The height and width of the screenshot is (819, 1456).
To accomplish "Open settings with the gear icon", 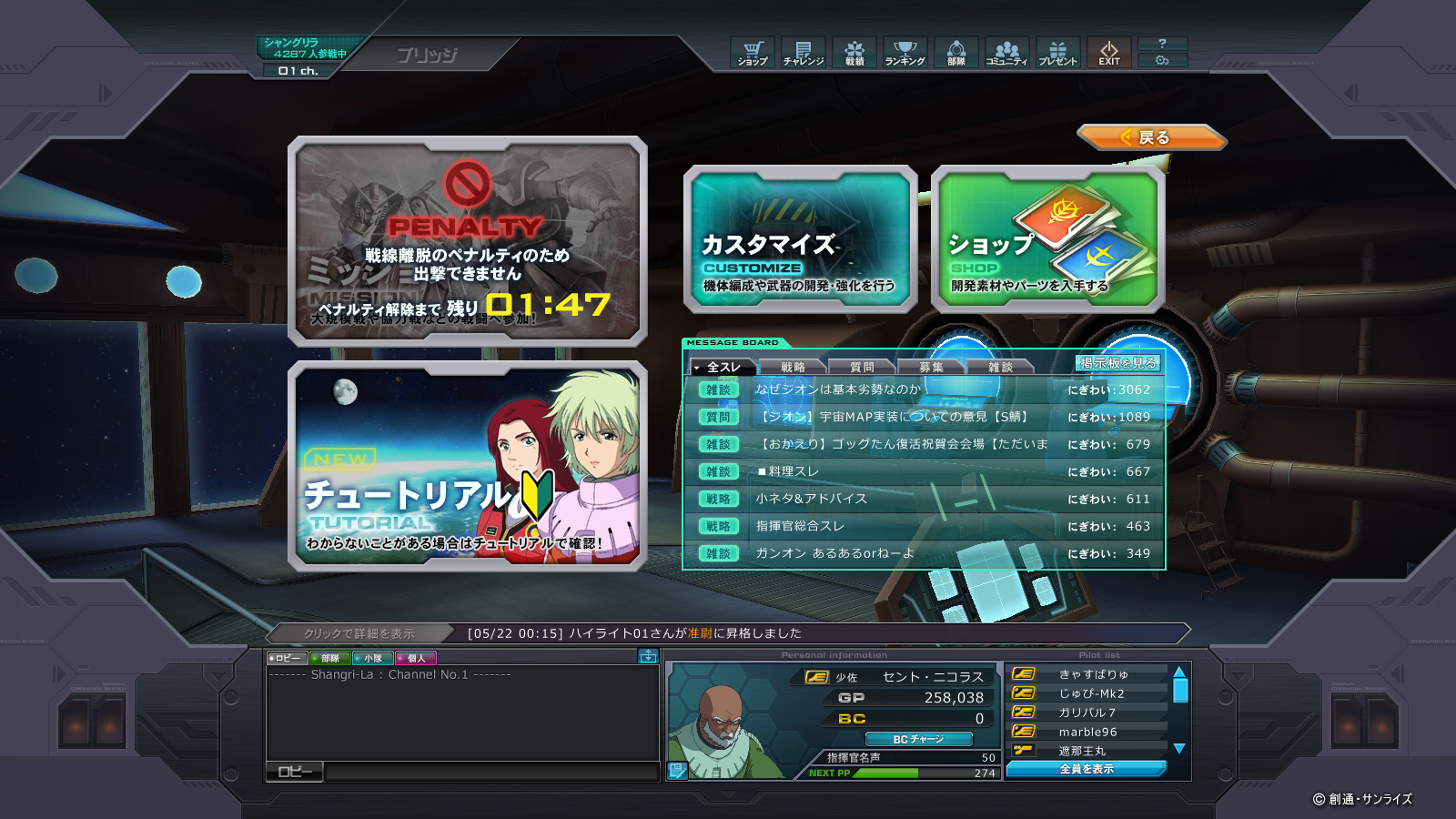I will pyautogui.click(x=1162, y=60).
